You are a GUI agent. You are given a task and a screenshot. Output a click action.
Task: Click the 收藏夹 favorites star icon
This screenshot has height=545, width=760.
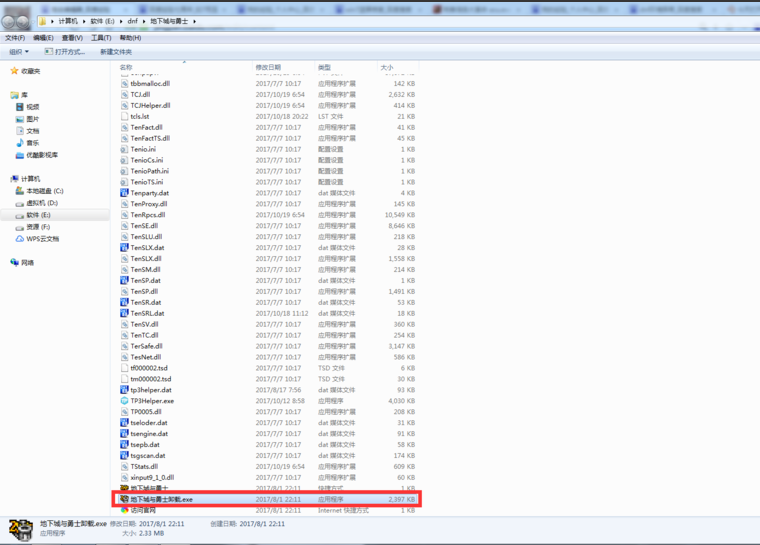(14, 71)
